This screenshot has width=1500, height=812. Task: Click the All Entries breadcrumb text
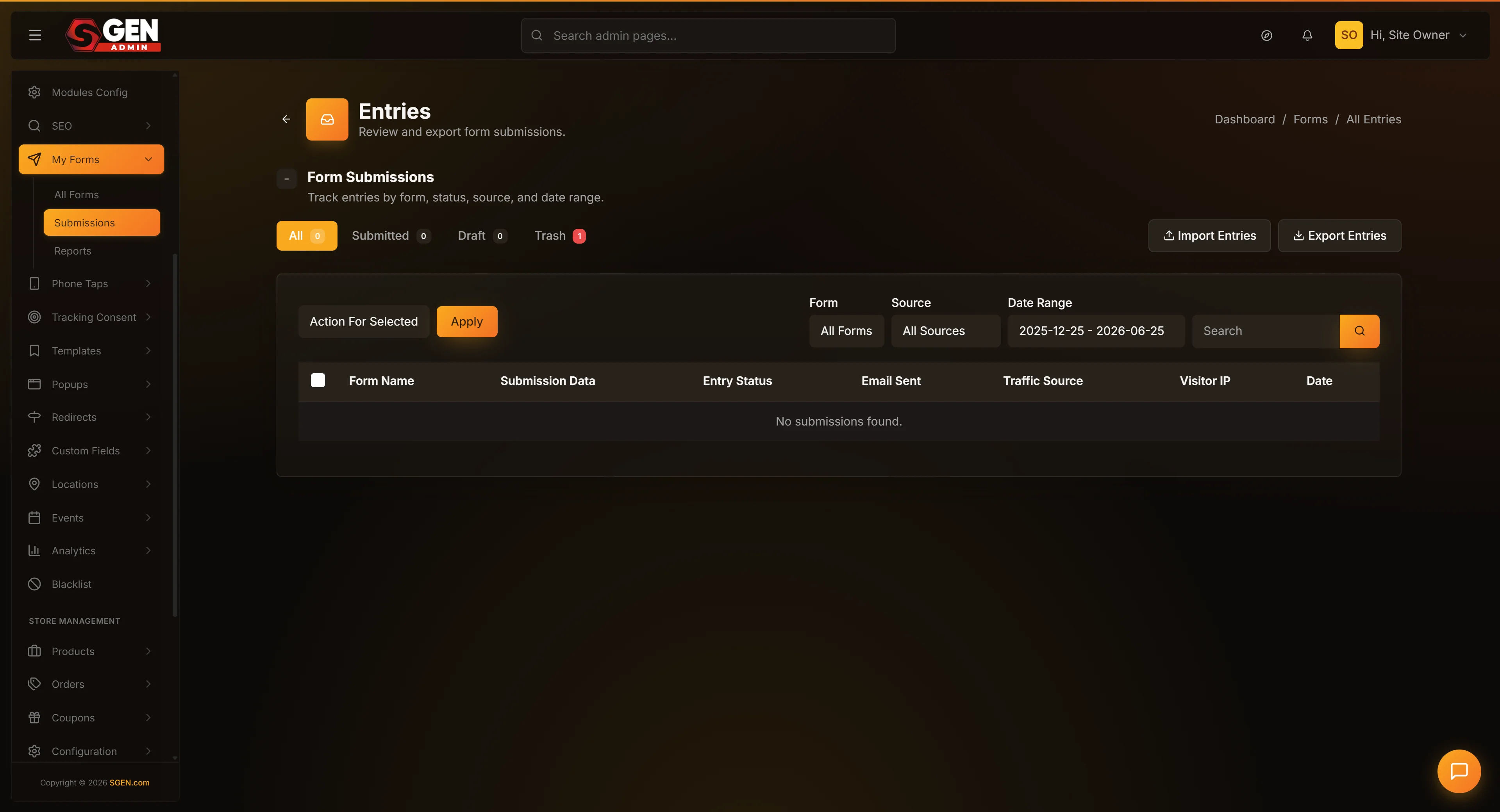(1374, 119)
